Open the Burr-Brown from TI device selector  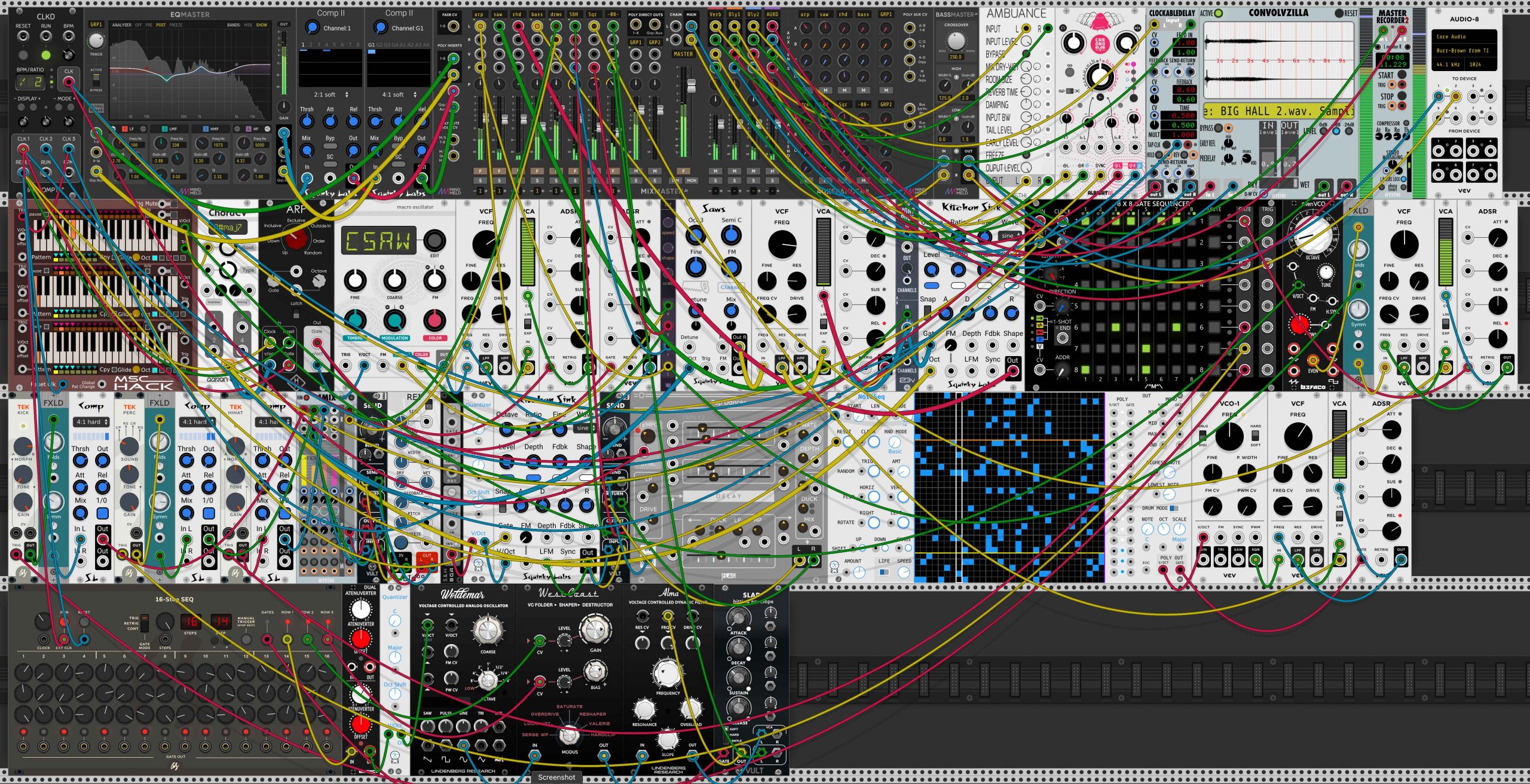click(x=1464, y=50)
